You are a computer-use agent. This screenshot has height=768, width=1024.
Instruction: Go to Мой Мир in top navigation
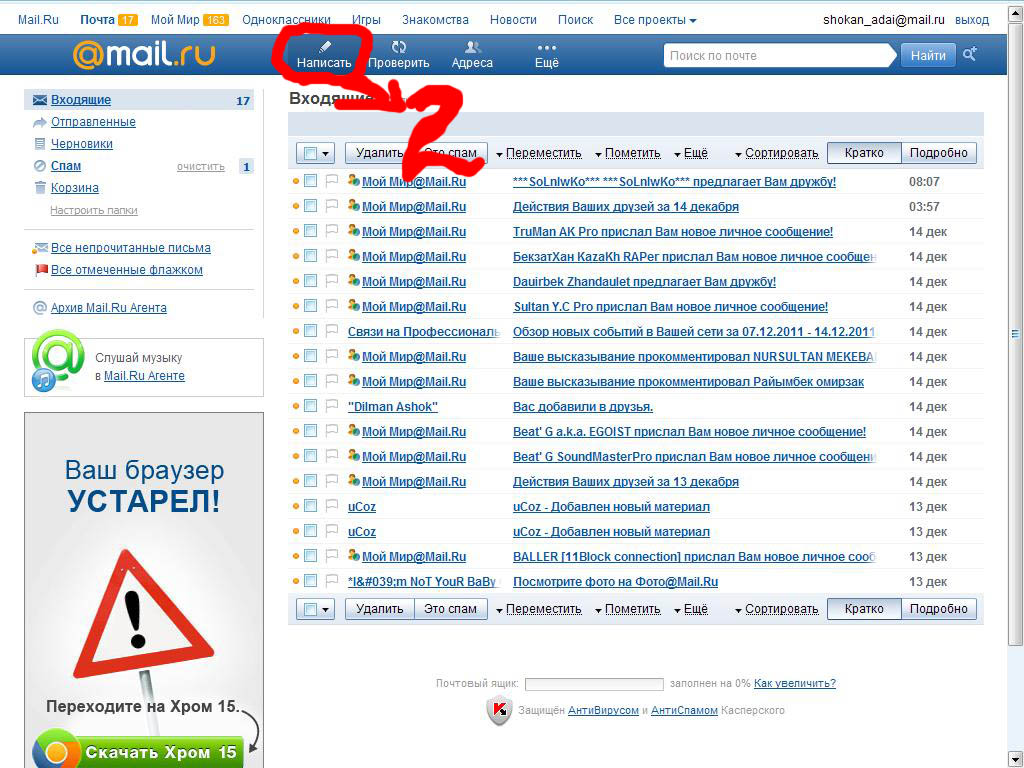click(175, 20)
